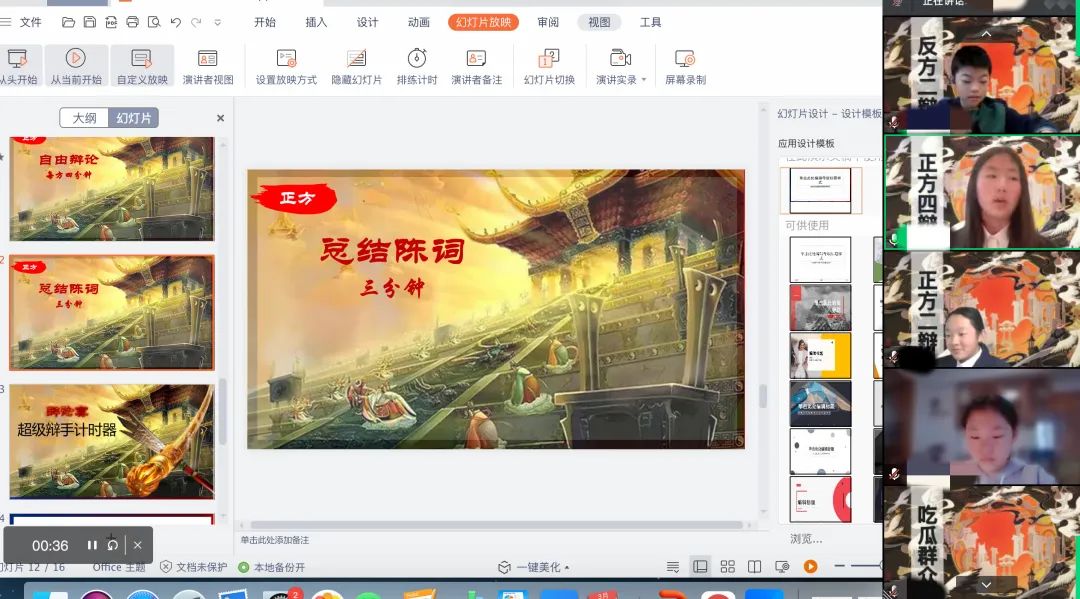The image size is (1080, 599).
Task: Undo the last action
Action: point(176,22)
